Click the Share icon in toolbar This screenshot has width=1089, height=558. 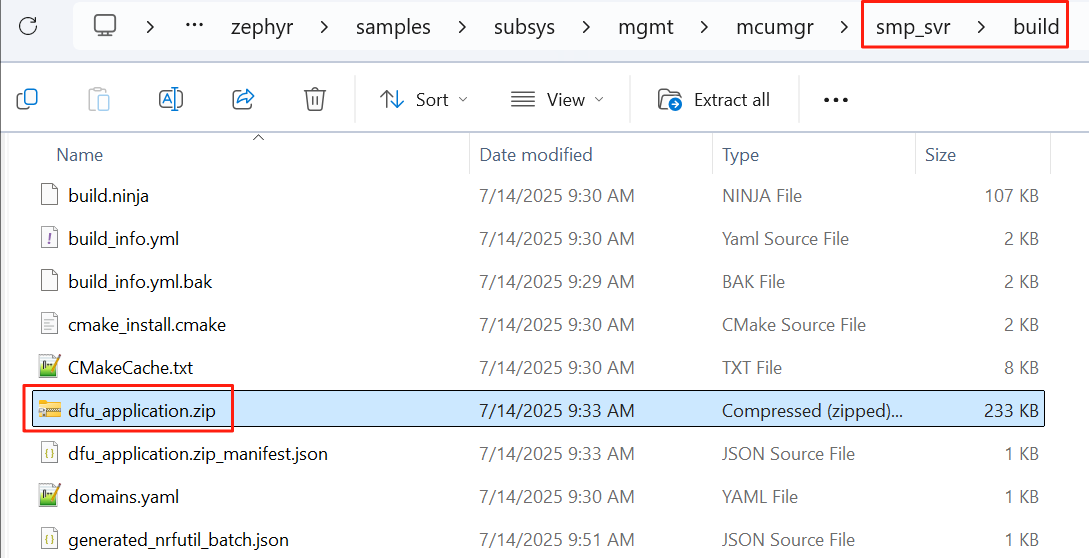(x=243, y=99)
